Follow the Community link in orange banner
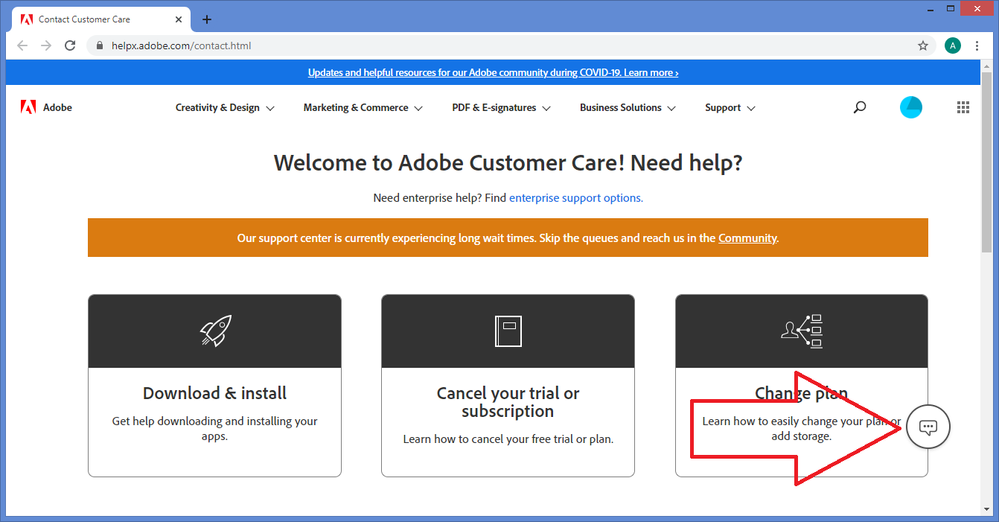The image size is (999, 522). point(747,238)
